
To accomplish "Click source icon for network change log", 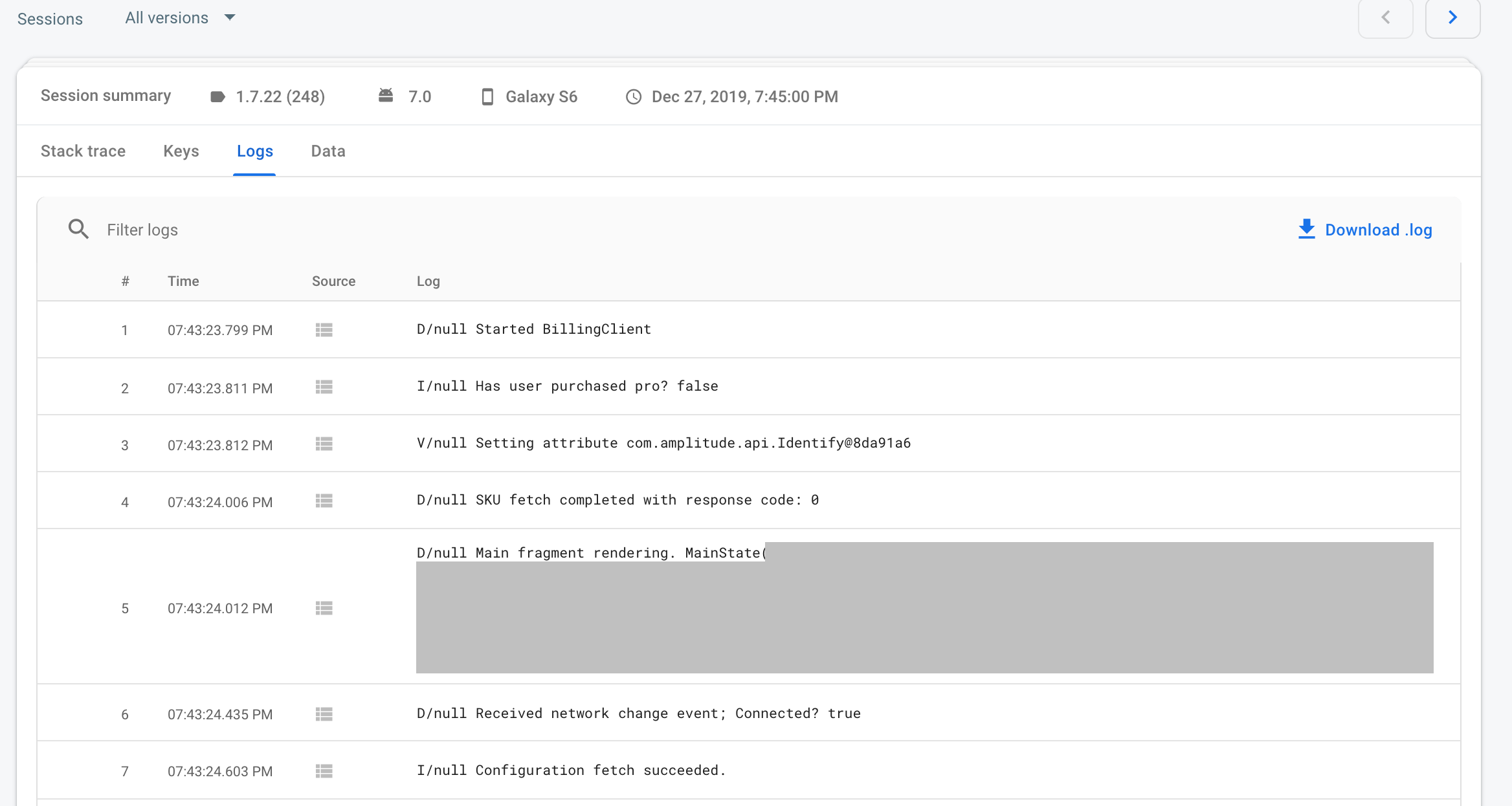I will (x=324, y=714).
